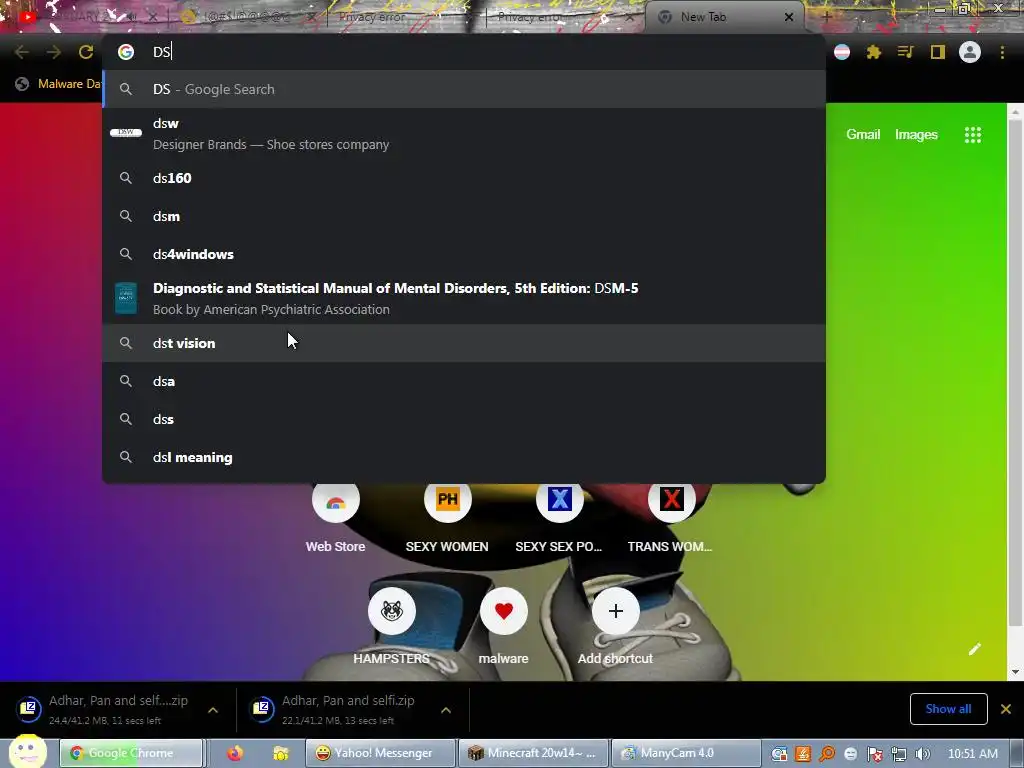Click Firefox icon in the taskbar
Screen dimensions: 1024x768
tap(235, 753)
